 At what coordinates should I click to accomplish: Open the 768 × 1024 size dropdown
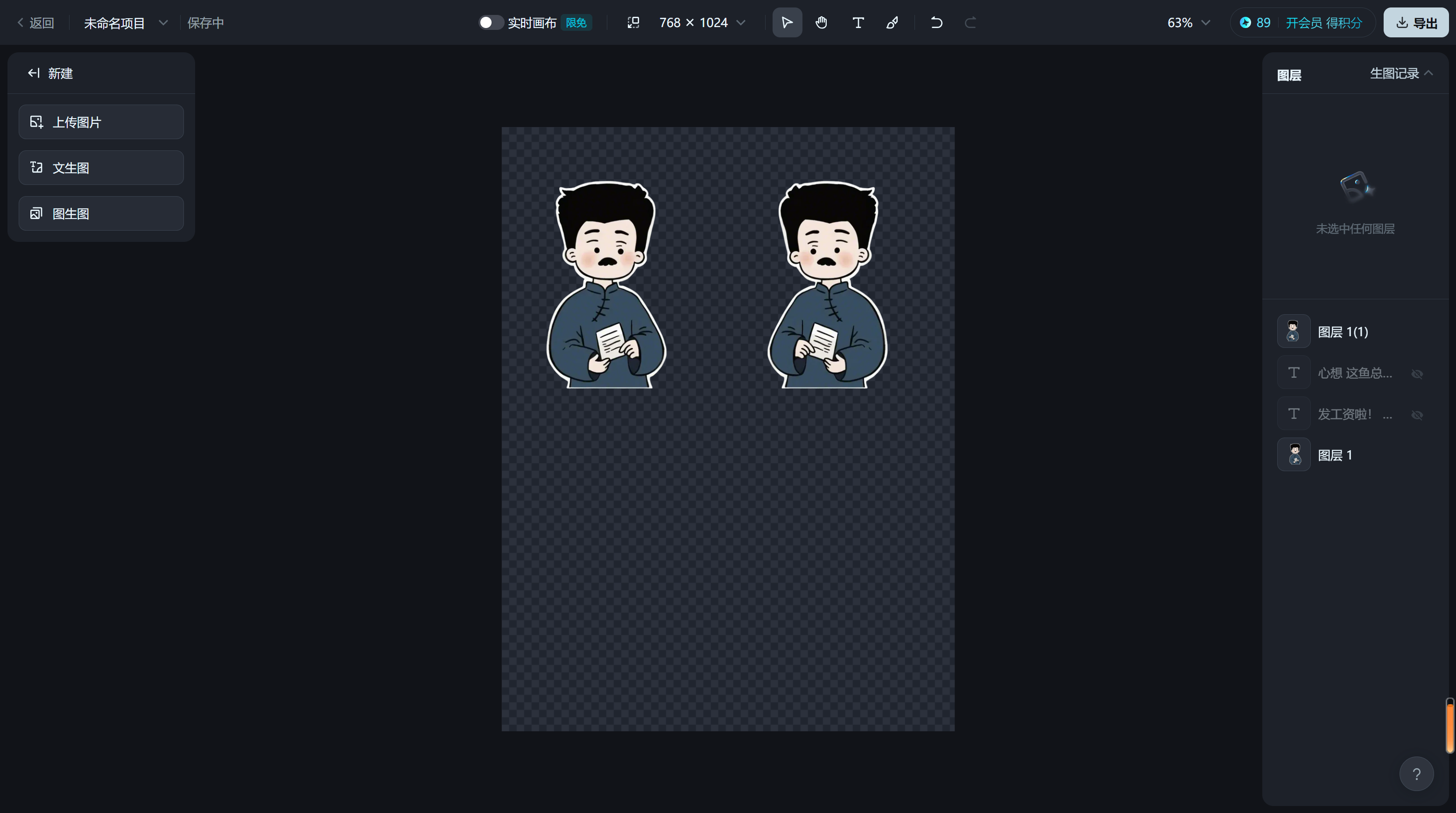pos(741,22)
